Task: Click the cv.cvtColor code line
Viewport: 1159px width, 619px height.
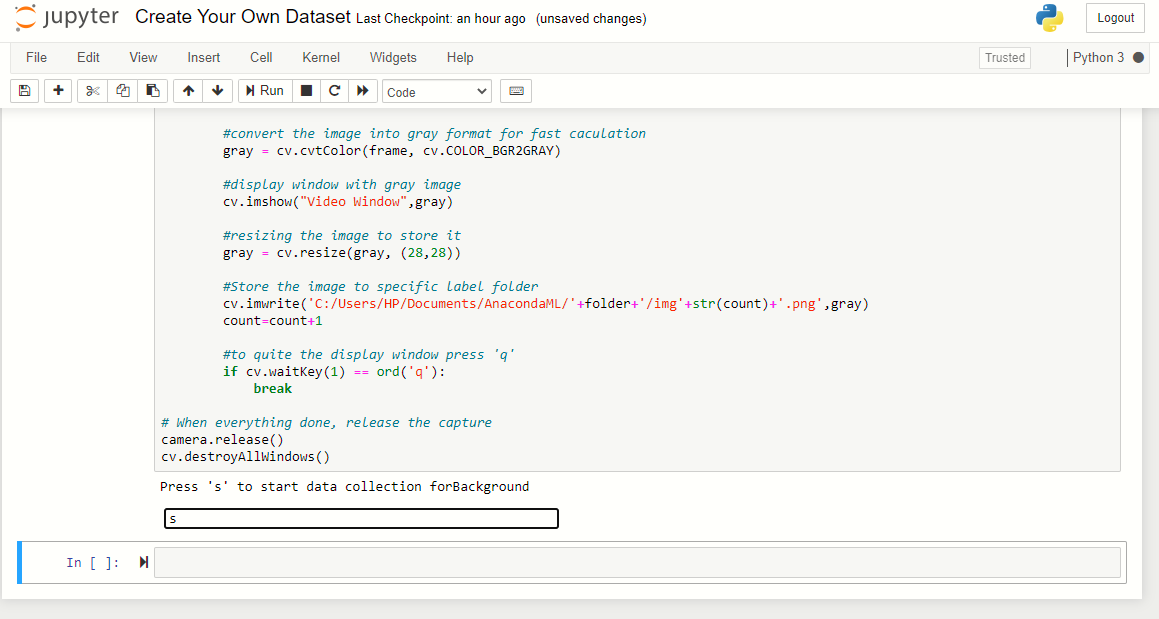Action: point(392,151)
